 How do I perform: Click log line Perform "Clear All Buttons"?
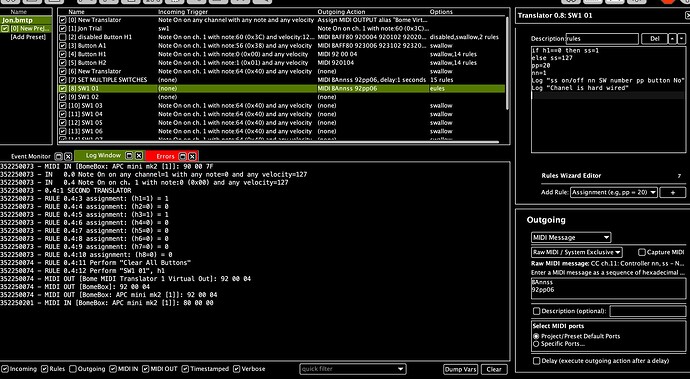click(95, 263)
